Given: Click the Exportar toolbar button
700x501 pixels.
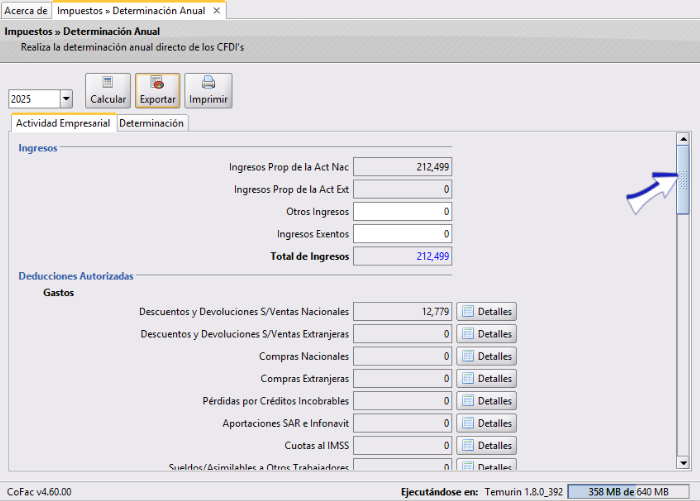Looking at the screenshot, I should coord(158,91).
